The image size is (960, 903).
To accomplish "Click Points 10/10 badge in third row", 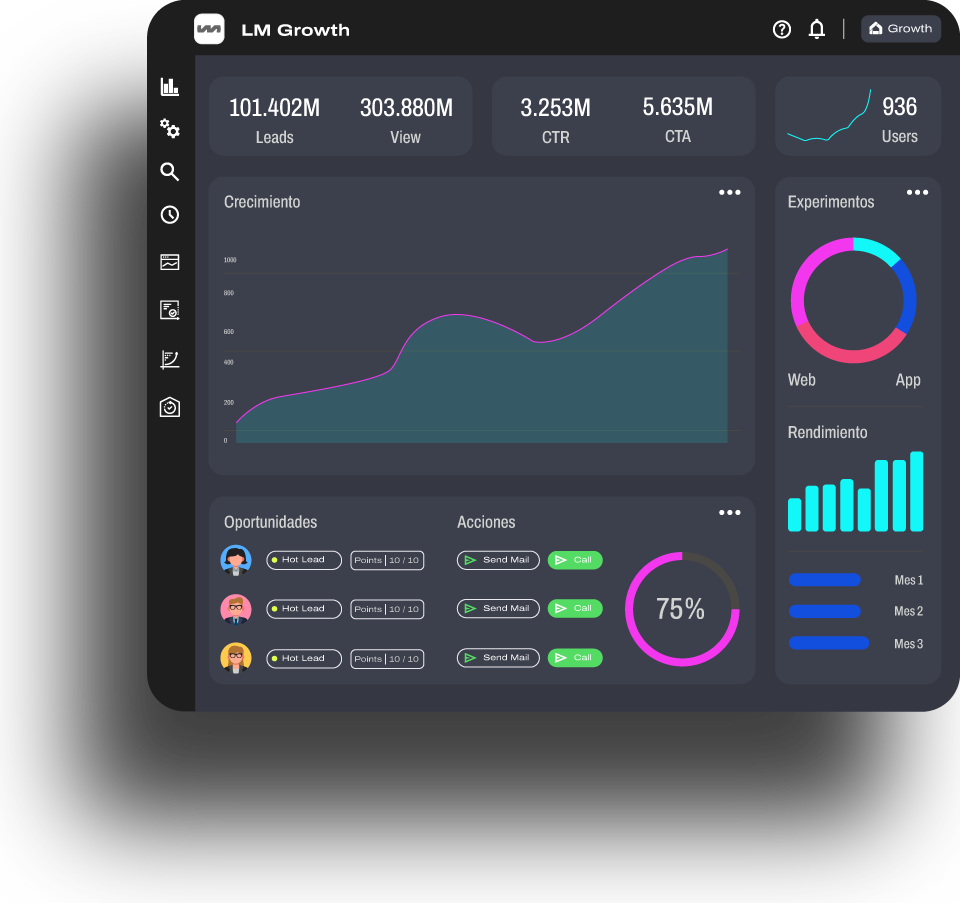I will [387, 659].
